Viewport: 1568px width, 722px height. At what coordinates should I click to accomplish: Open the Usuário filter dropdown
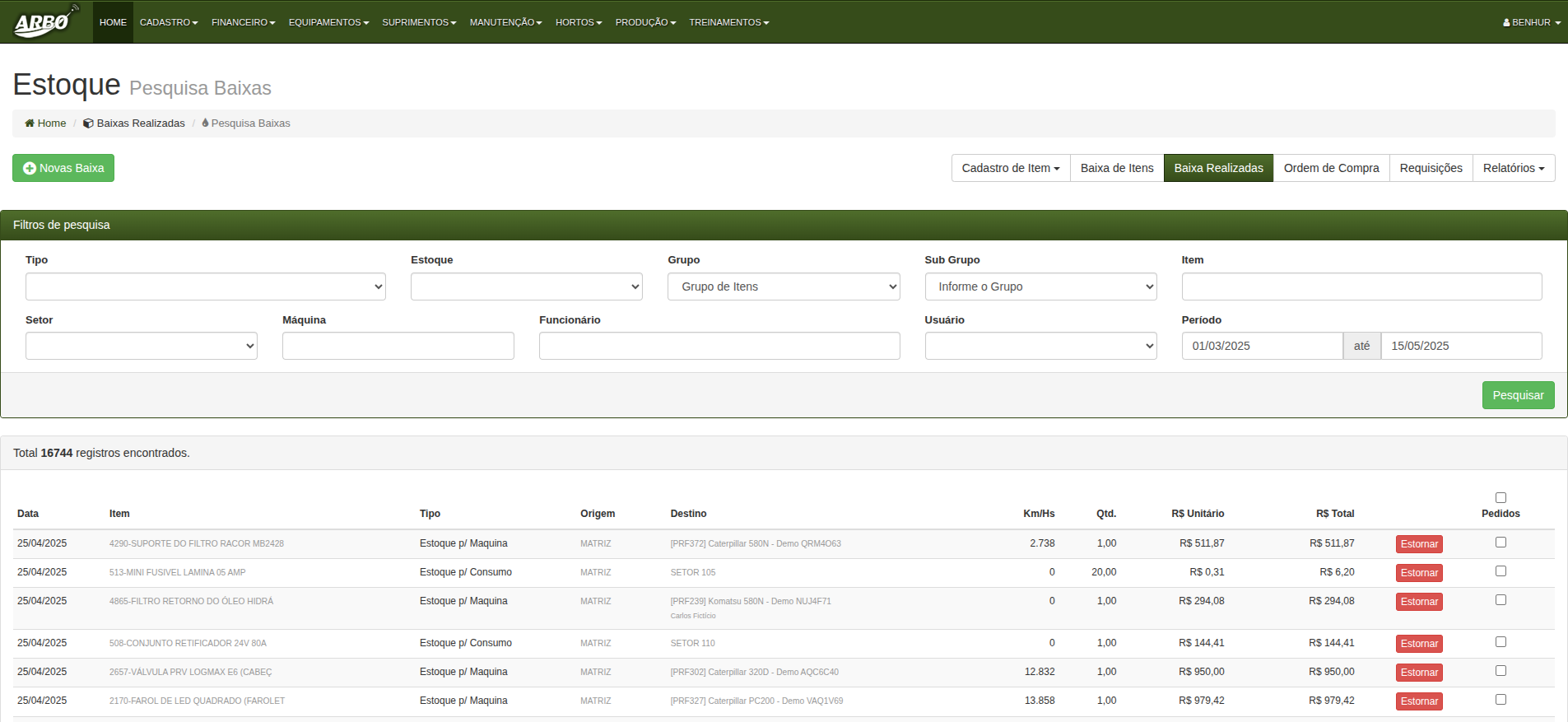pos(1040,347)
